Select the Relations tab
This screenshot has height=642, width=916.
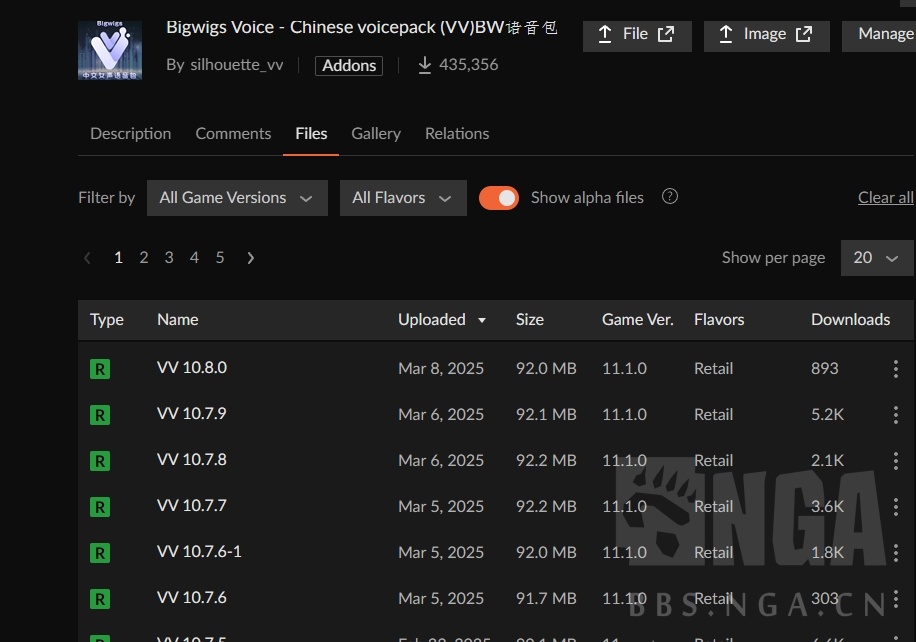point(456,133)
